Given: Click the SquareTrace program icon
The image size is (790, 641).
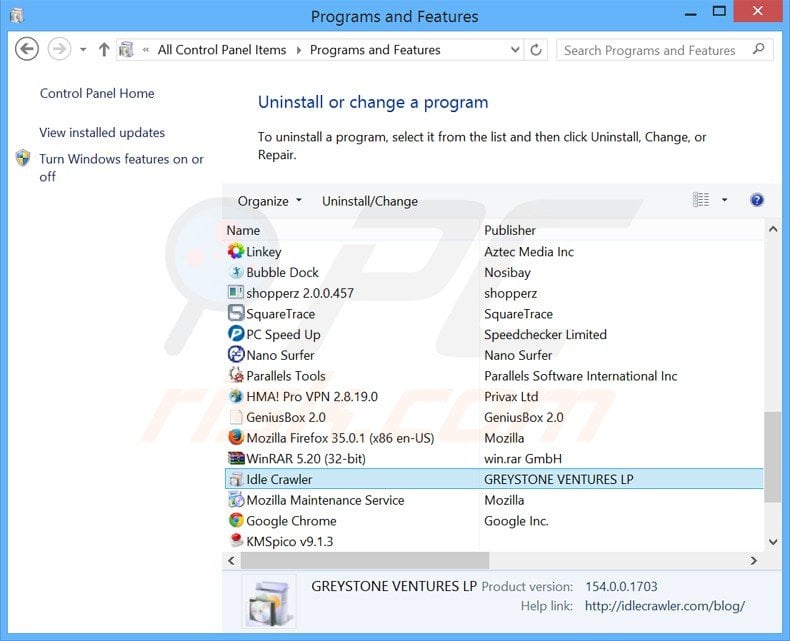Looking at the screenshot, I should [x=235, y=313].
